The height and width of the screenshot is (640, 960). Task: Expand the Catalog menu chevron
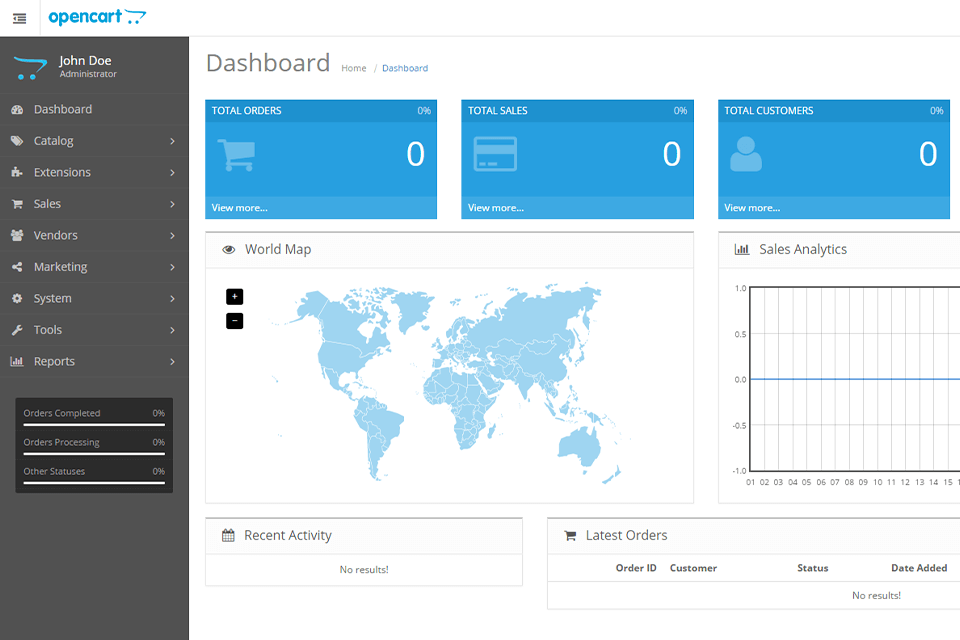pyautogui.click(x=172, y=141)
